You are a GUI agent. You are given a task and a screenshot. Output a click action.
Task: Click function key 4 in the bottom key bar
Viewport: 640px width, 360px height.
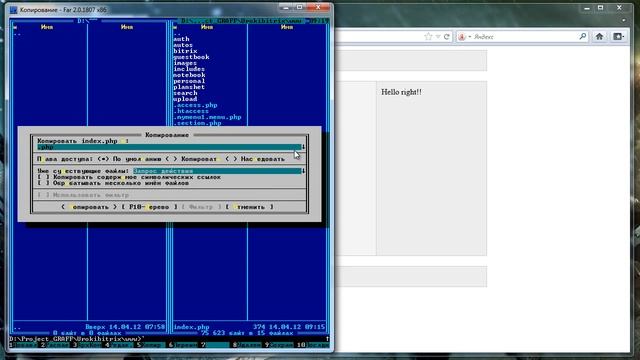click(x=119, y=345)
